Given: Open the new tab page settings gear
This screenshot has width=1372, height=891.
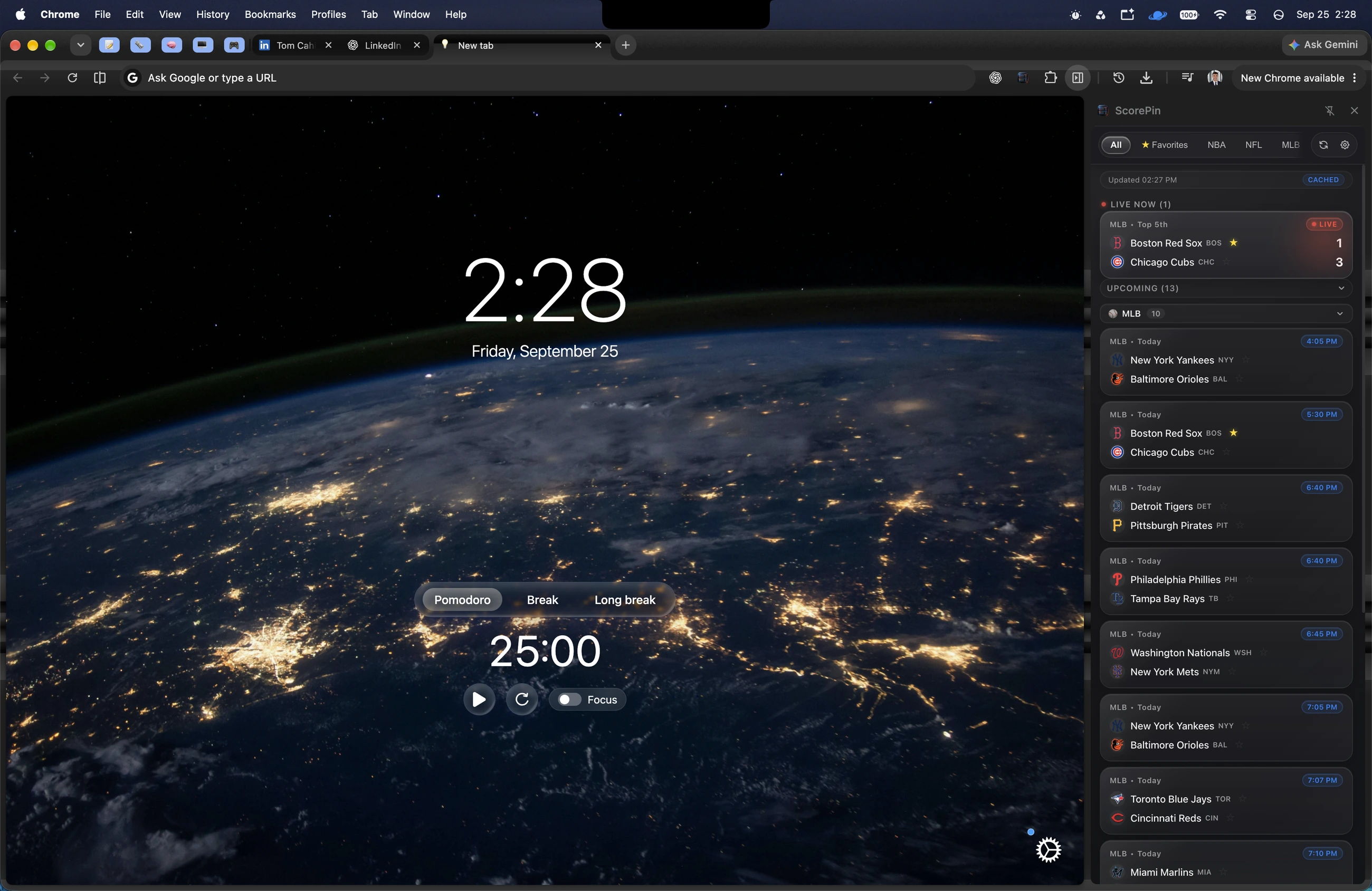Looking at the screenshot, I should tap(1047, 849).
